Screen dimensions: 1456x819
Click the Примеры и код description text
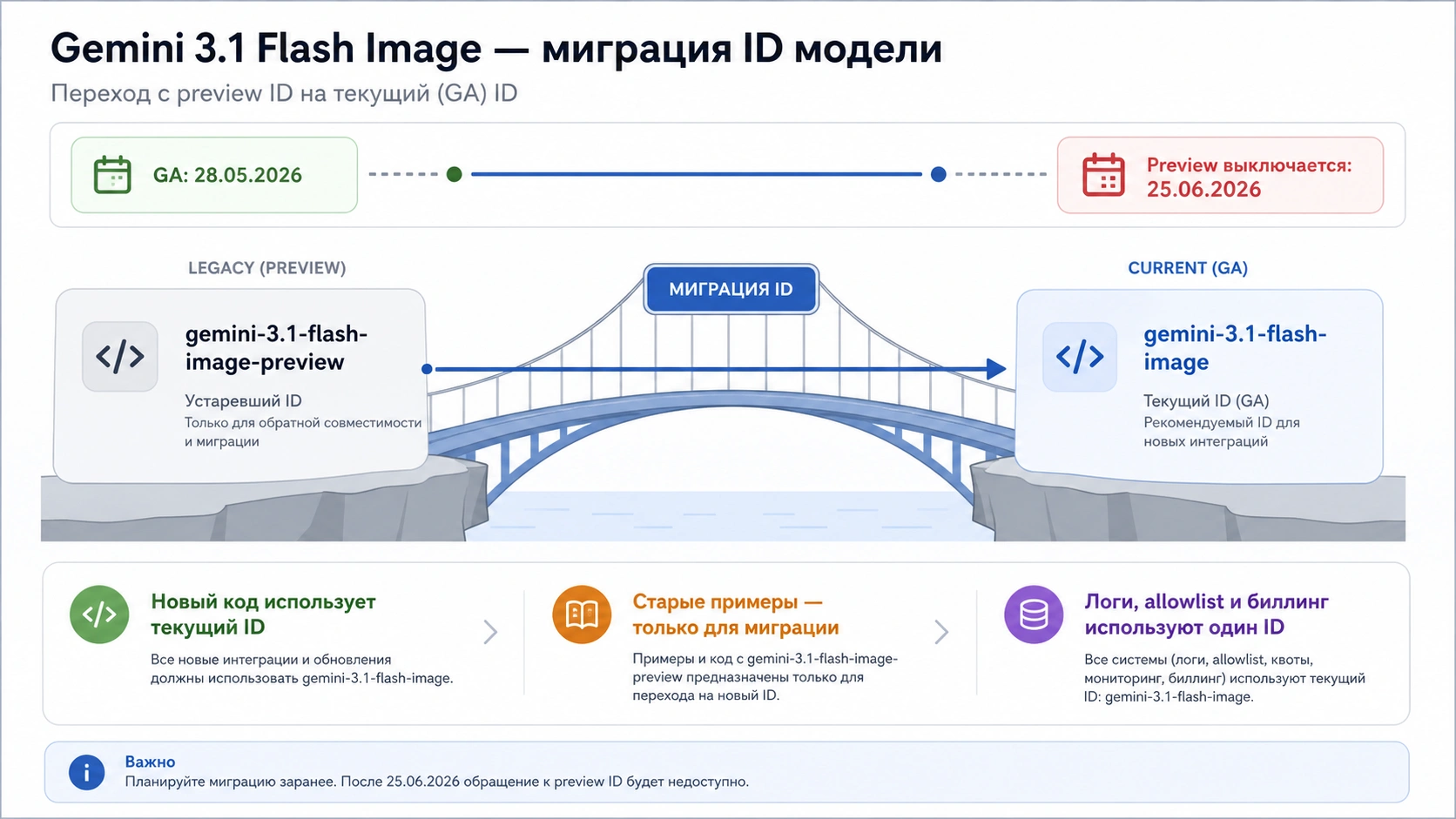tap(765, 677)
